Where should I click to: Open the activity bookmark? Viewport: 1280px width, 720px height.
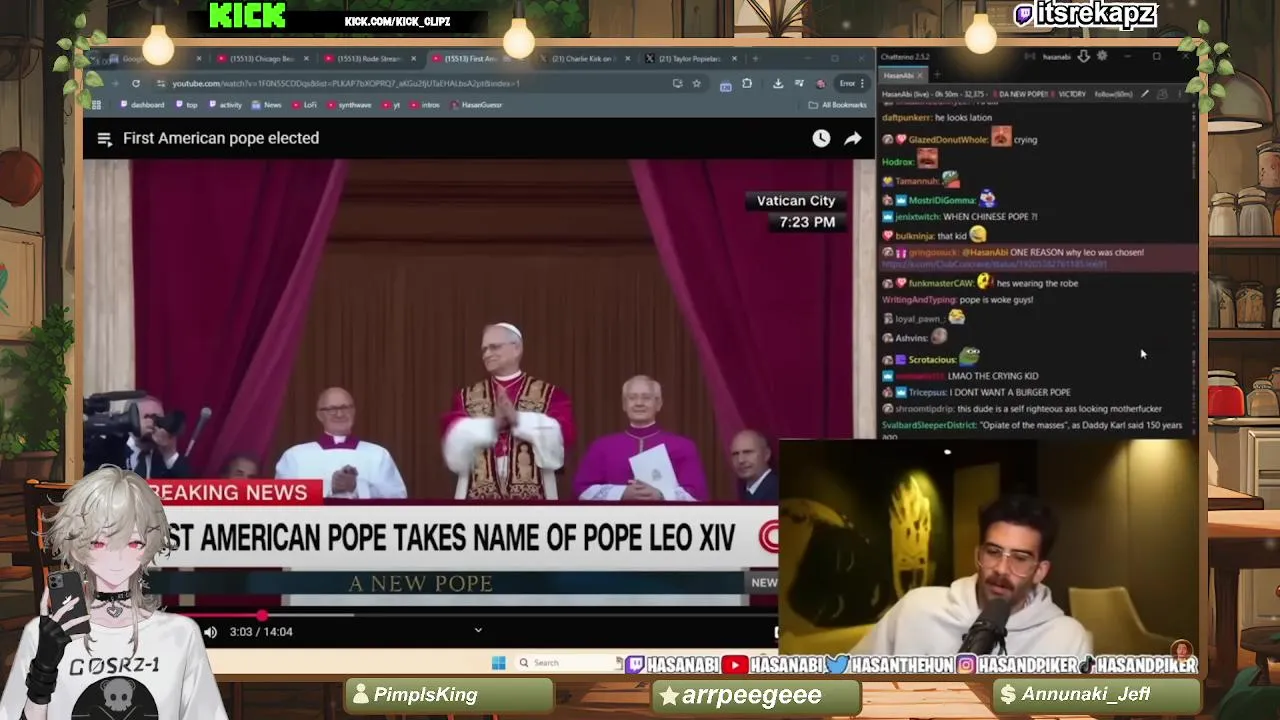pyautogui.click(x=225, y=105)
